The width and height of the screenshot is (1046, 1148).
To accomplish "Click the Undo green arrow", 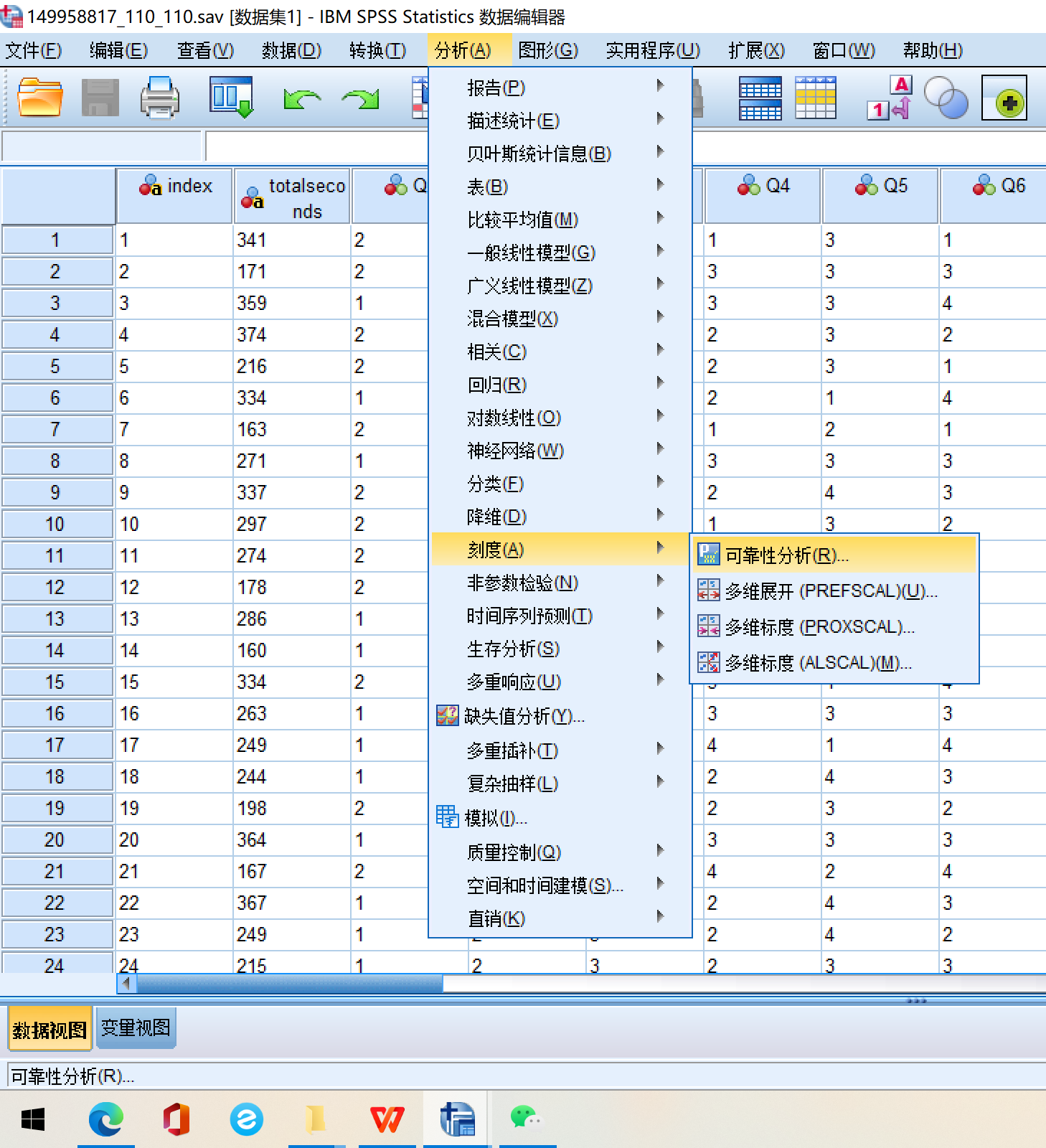I will click(302, 99).
